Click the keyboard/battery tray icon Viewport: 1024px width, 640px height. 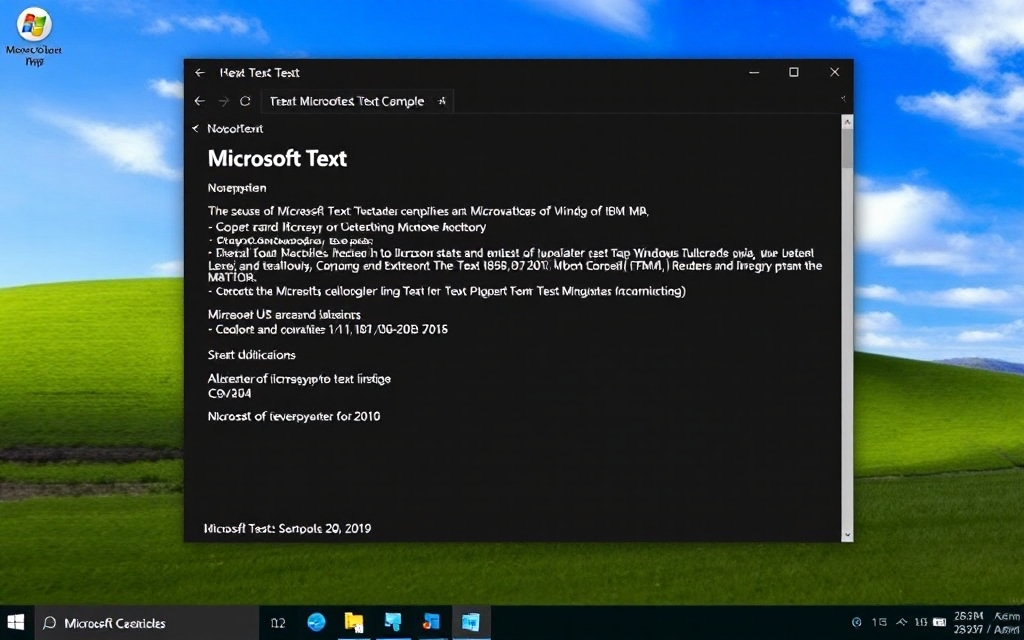coord(939,622)
